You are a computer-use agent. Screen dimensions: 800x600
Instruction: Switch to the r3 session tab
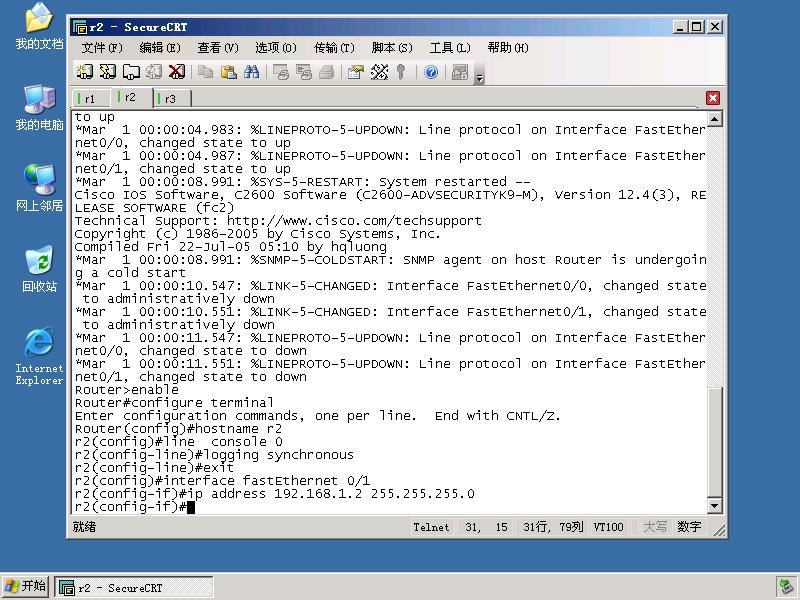tap(170, 98)
